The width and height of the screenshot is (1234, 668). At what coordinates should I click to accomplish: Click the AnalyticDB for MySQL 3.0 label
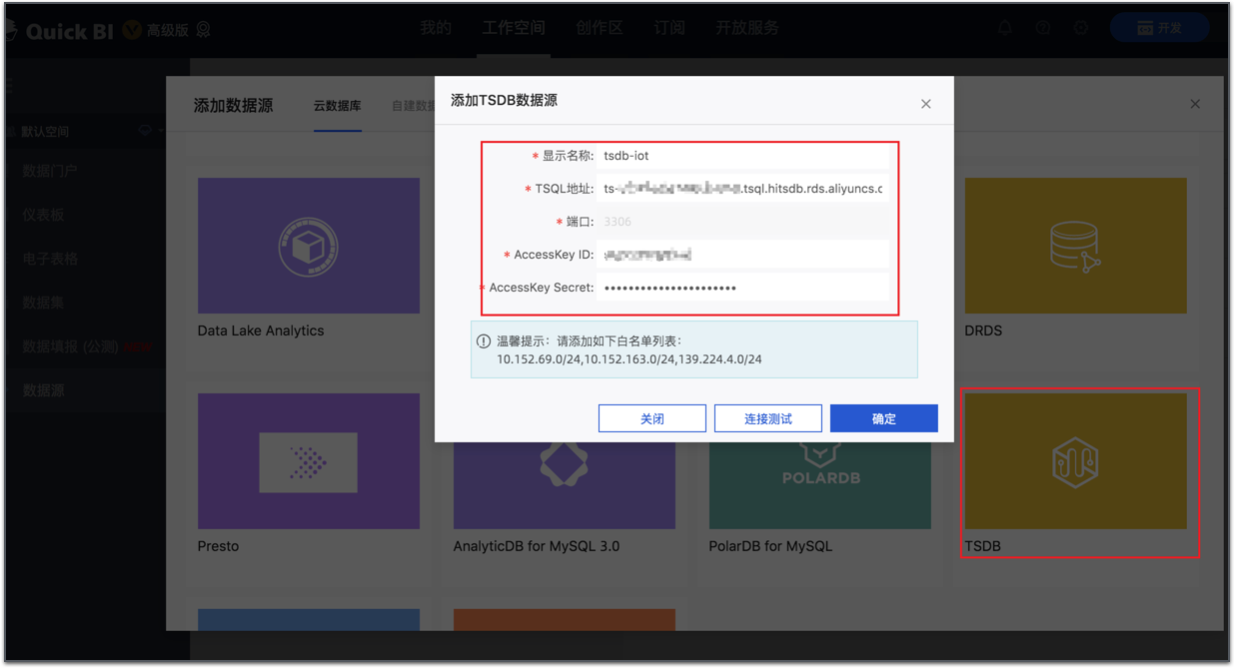pos(537,547)
